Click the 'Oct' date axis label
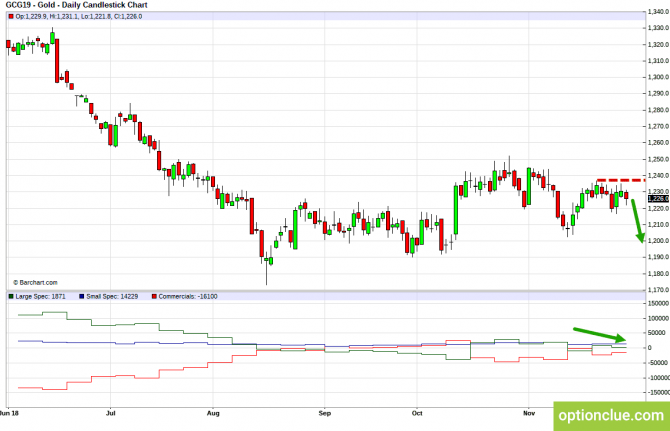 pos(417,413)
